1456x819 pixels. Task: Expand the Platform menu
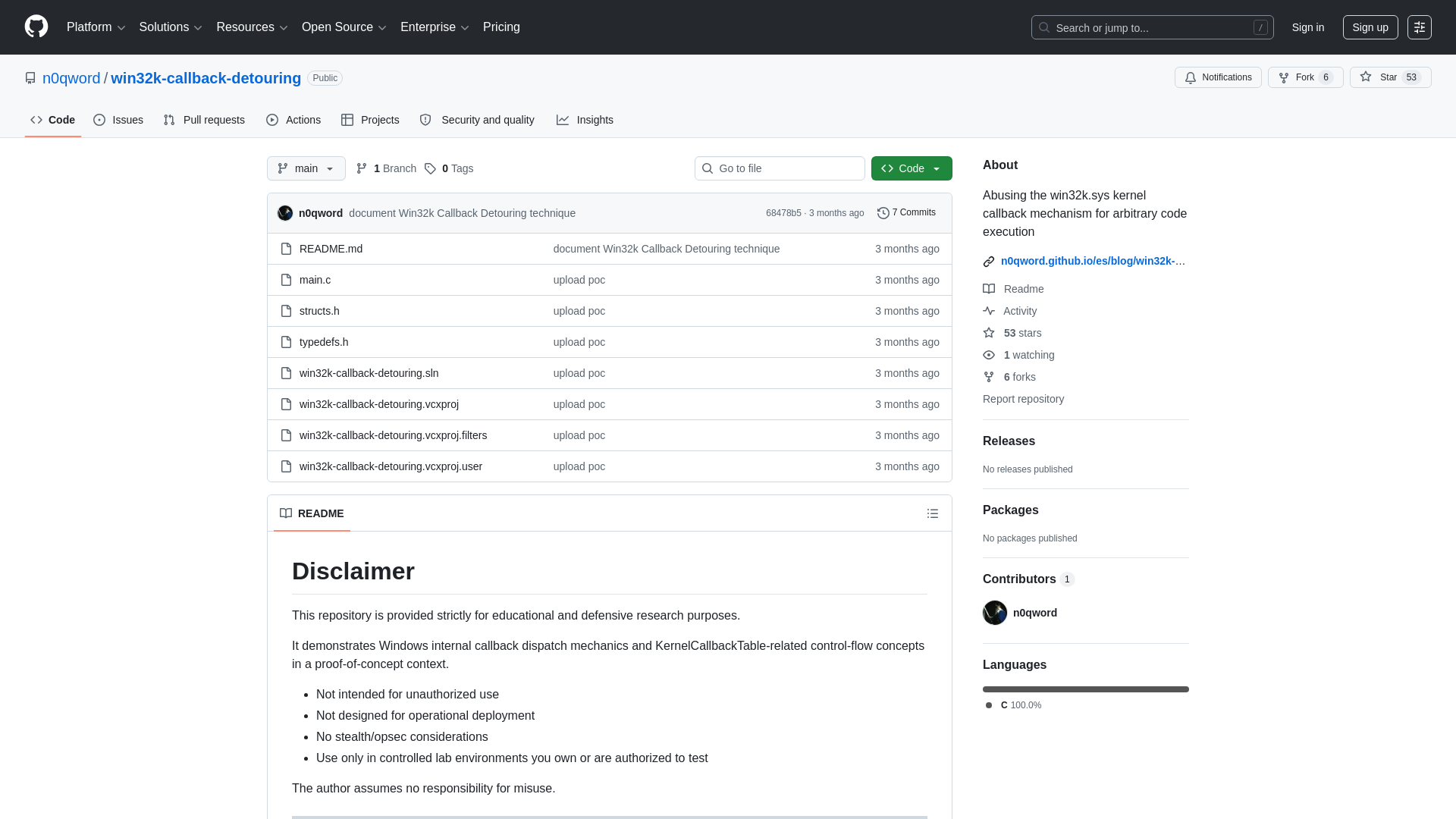click(x=96, y=27)
